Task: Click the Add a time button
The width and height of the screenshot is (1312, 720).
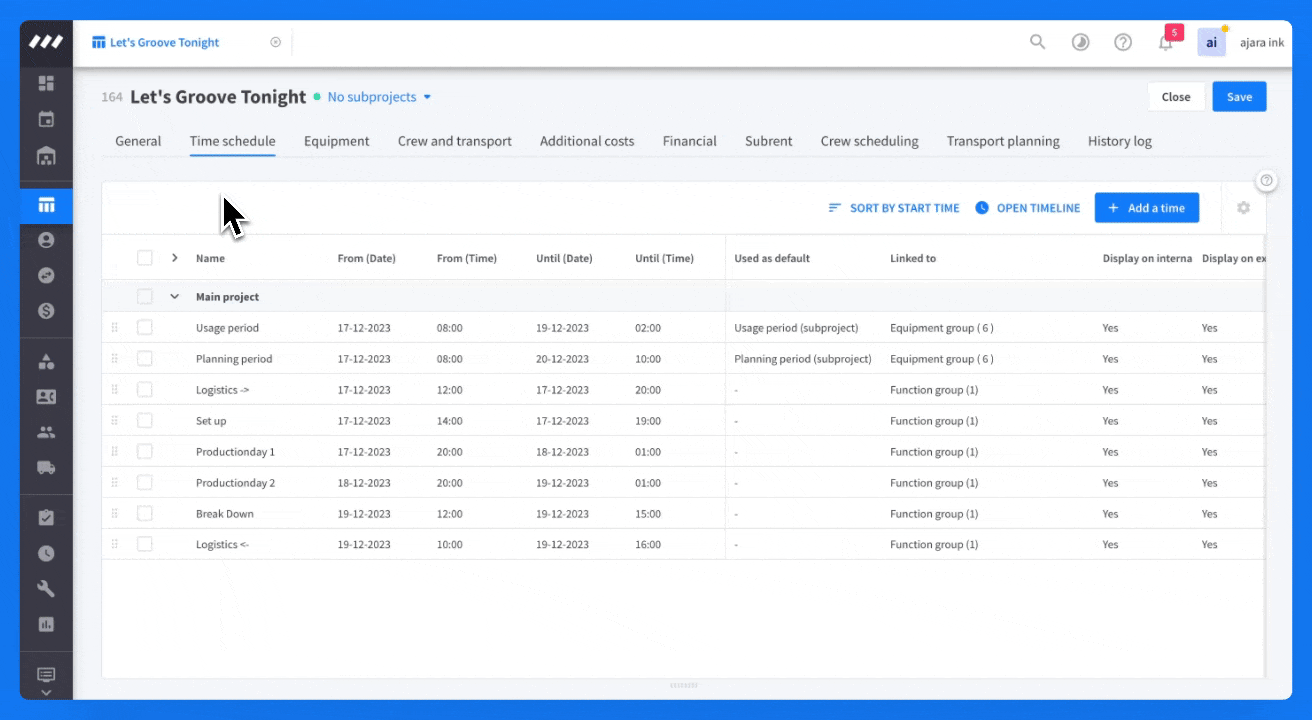Action: click(x=1147, y=208)
